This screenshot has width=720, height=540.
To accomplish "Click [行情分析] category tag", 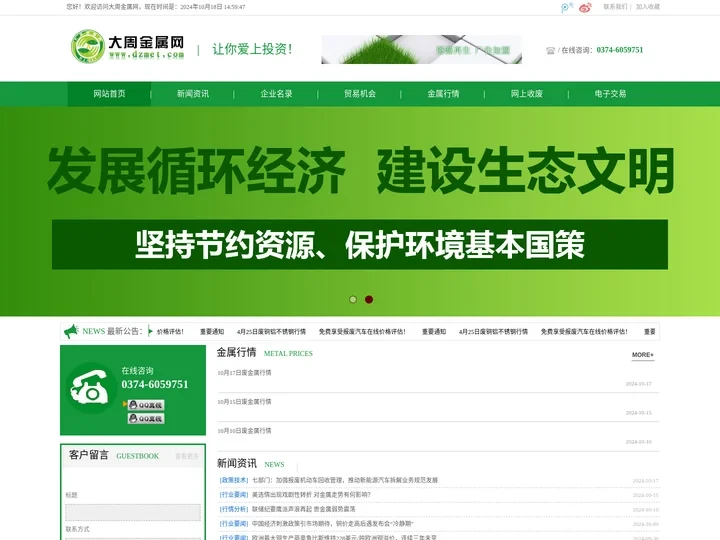I will [234, 509].
